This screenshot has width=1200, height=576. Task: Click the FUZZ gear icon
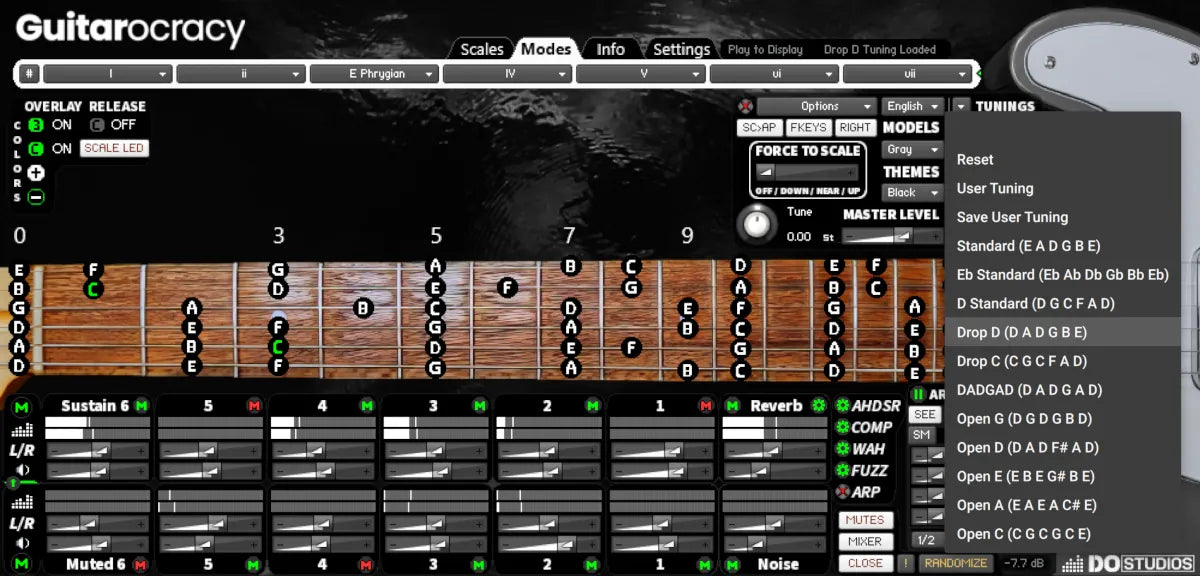point(842,471)
